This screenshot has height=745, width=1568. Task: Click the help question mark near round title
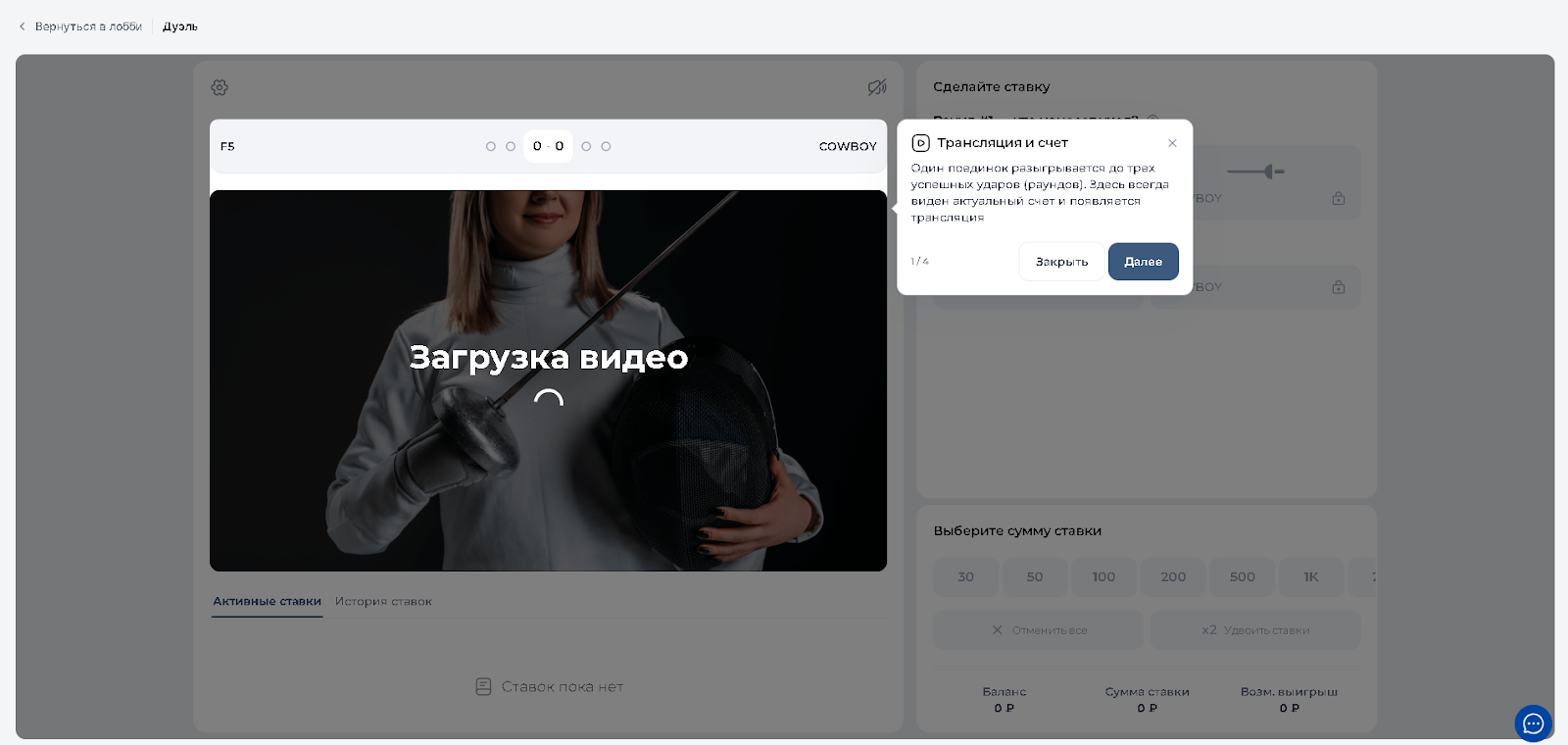[1152, 119]
